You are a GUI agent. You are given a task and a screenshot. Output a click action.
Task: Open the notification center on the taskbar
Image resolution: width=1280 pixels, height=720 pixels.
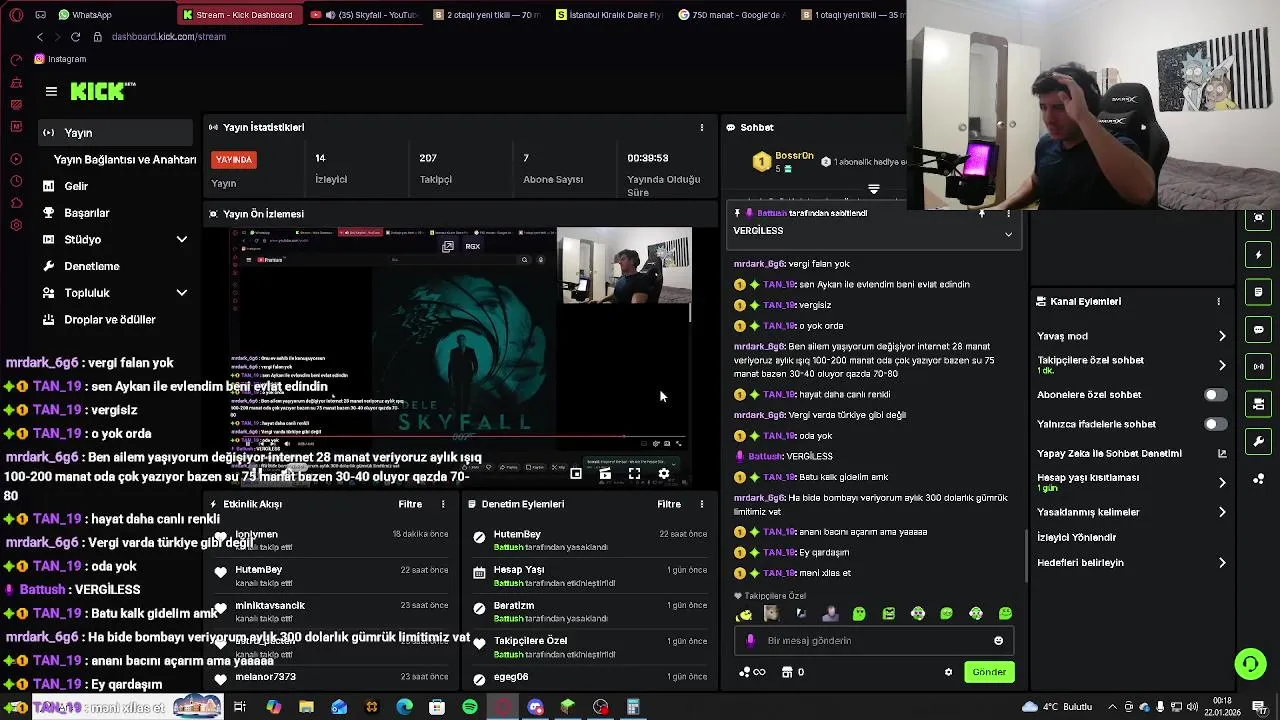tap(1261, 707)
